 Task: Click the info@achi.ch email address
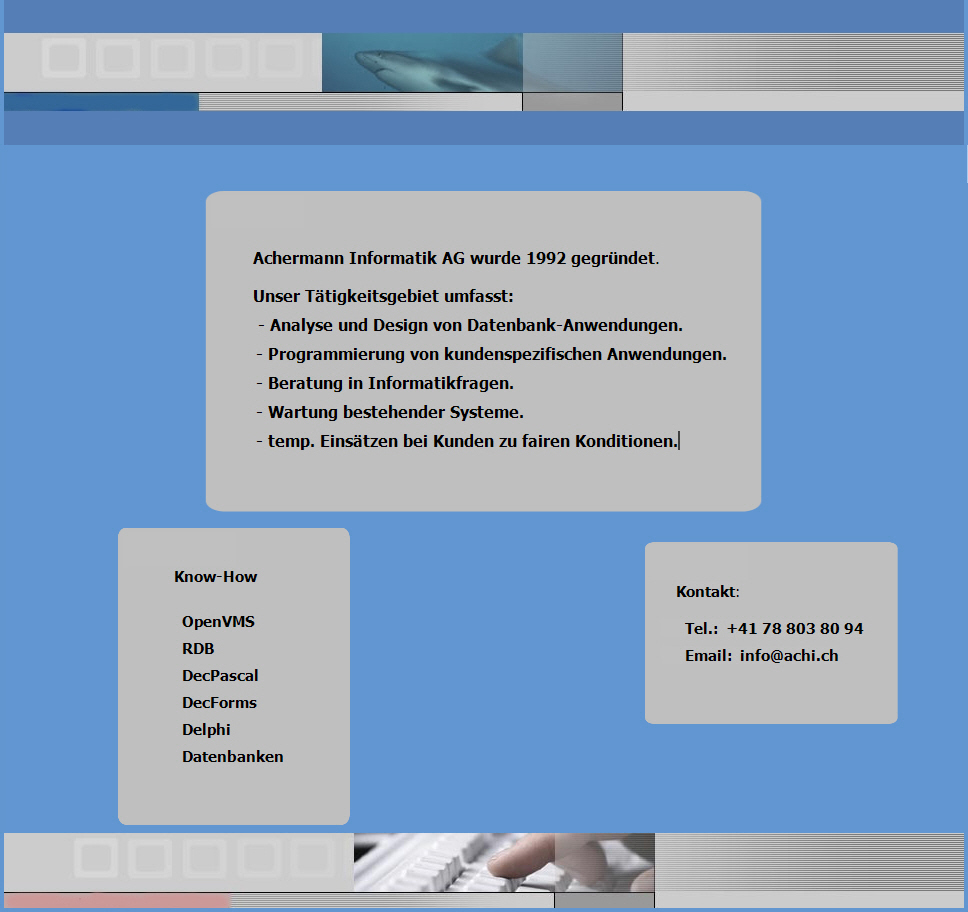pos(789,656)
